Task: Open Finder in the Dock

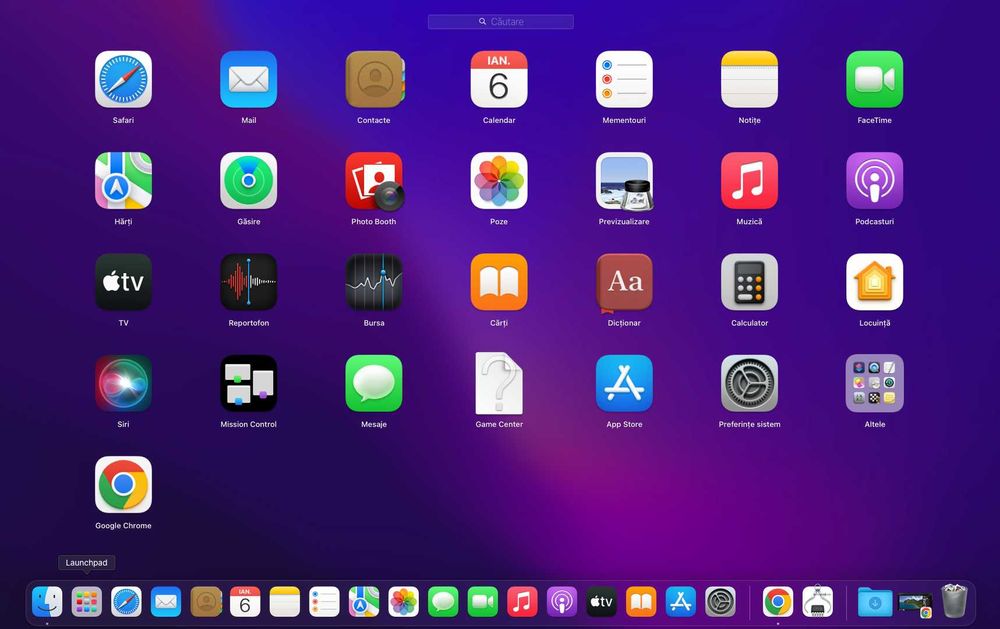Action: coord(47,602)
